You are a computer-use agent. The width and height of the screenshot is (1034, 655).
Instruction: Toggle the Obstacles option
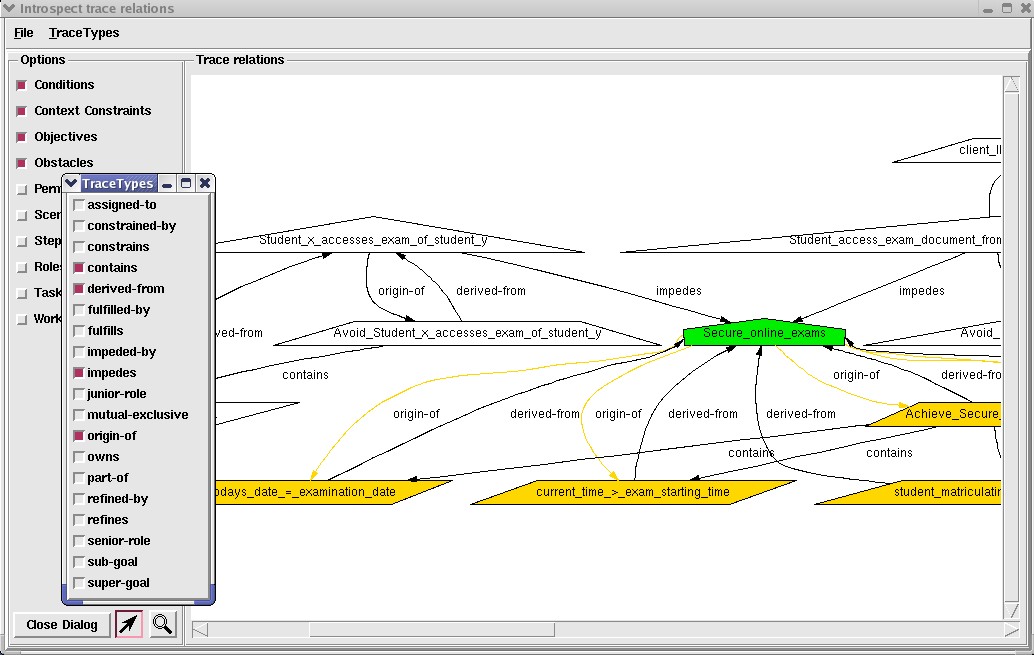point(22,163)
